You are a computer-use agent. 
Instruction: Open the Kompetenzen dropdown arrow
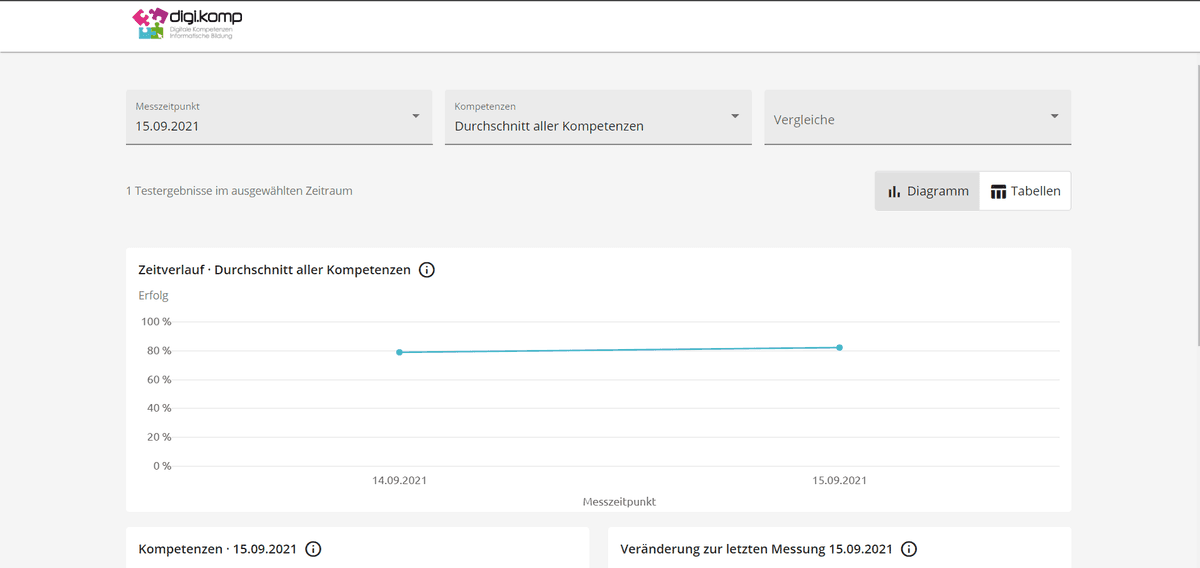coord(735,117)
